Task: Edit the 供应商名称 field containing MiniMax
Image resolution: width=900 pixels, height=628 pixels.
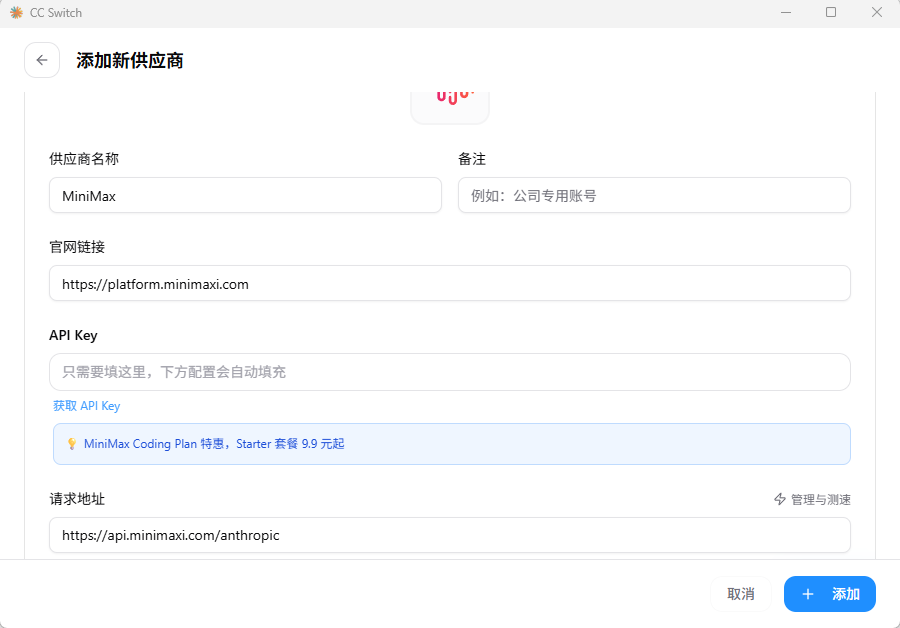Action: (245, 196)
